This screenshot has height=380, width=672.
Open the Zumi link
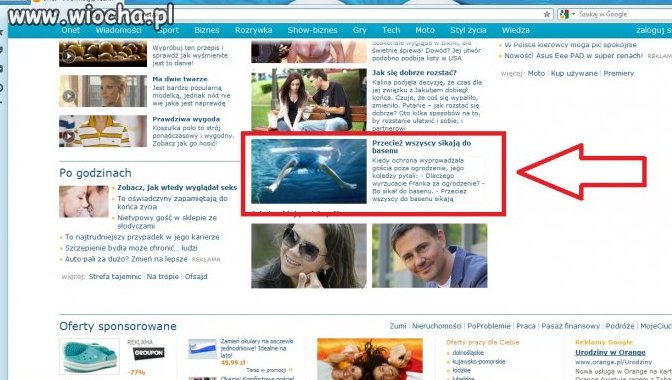coord(398,326)
